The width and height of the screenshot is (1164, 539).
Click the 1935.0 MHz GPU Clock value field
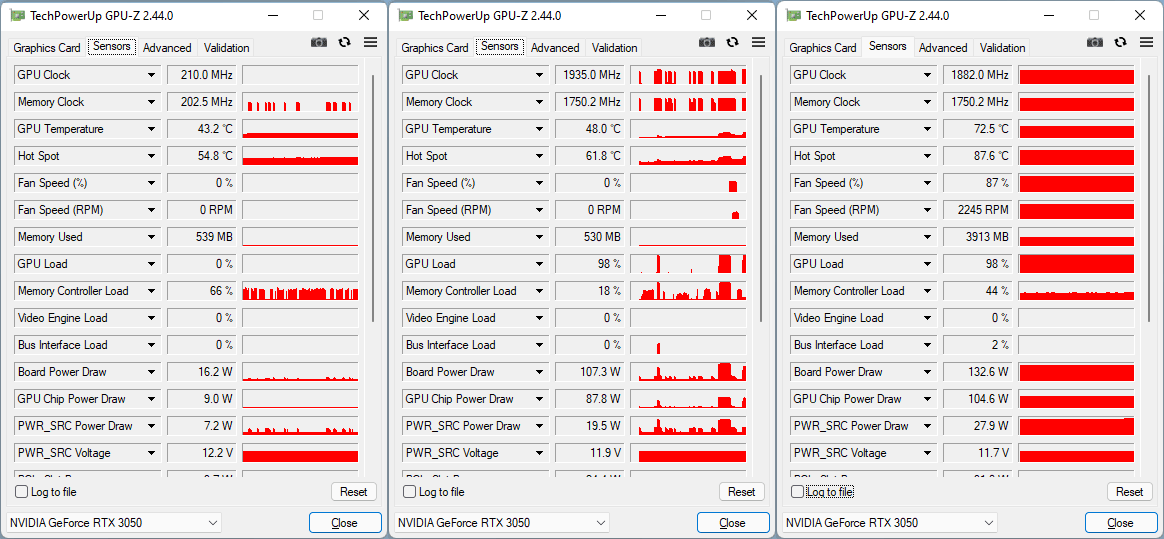(589, 75)
